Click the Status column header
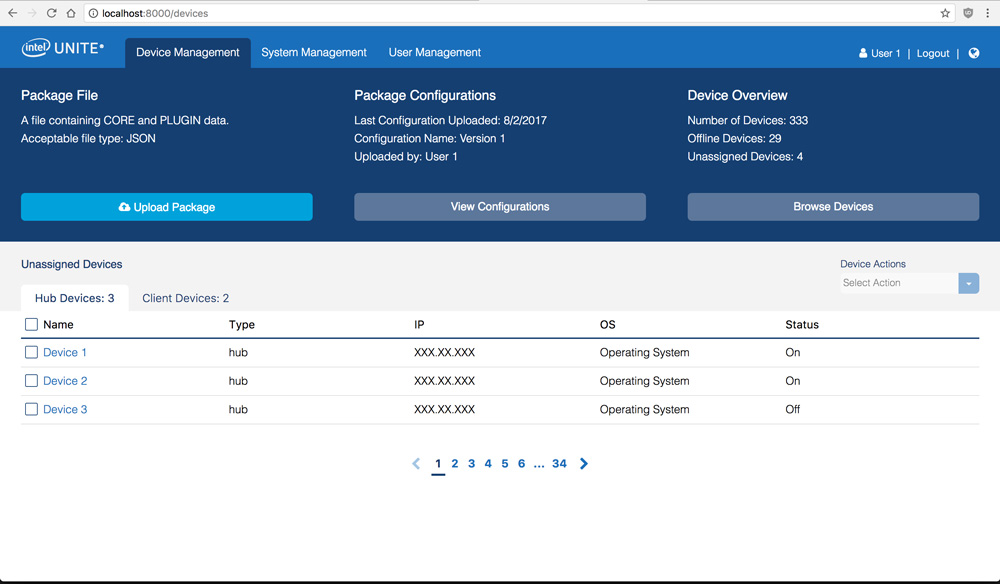 tap(802, 325)
